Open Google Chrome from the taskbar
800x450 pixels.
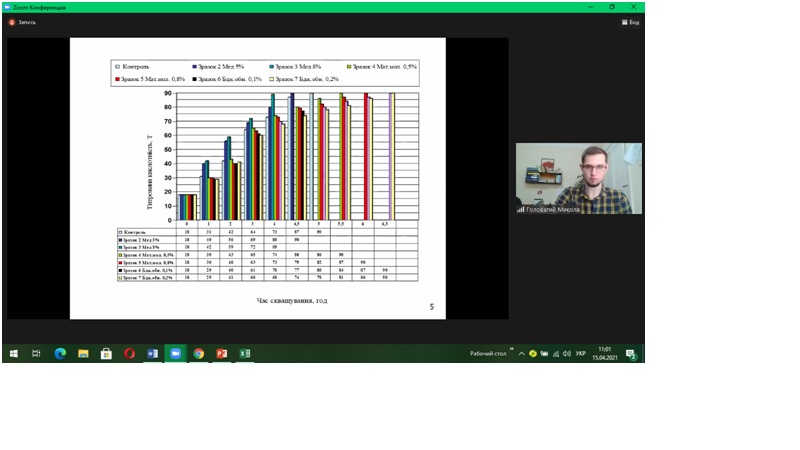(x=198, y=354)
